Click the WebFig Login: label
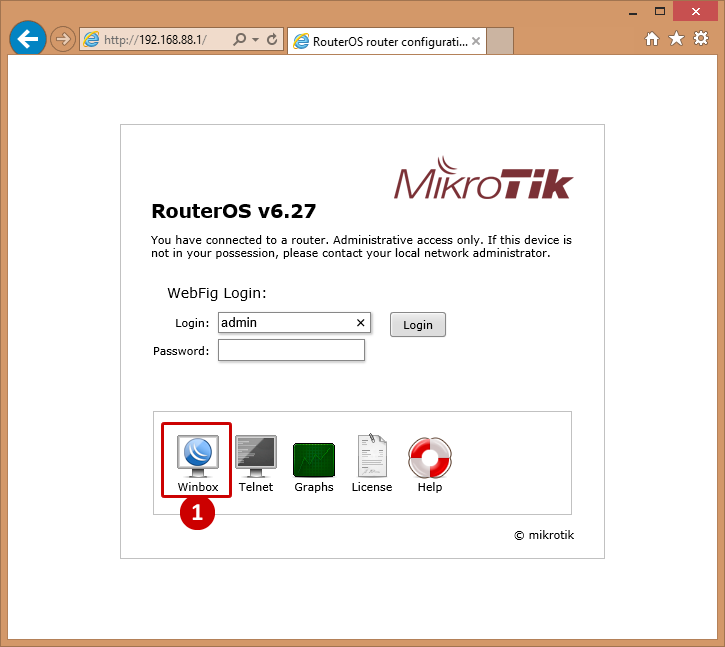Screen dimensions: 725x647 click(217, 293)
